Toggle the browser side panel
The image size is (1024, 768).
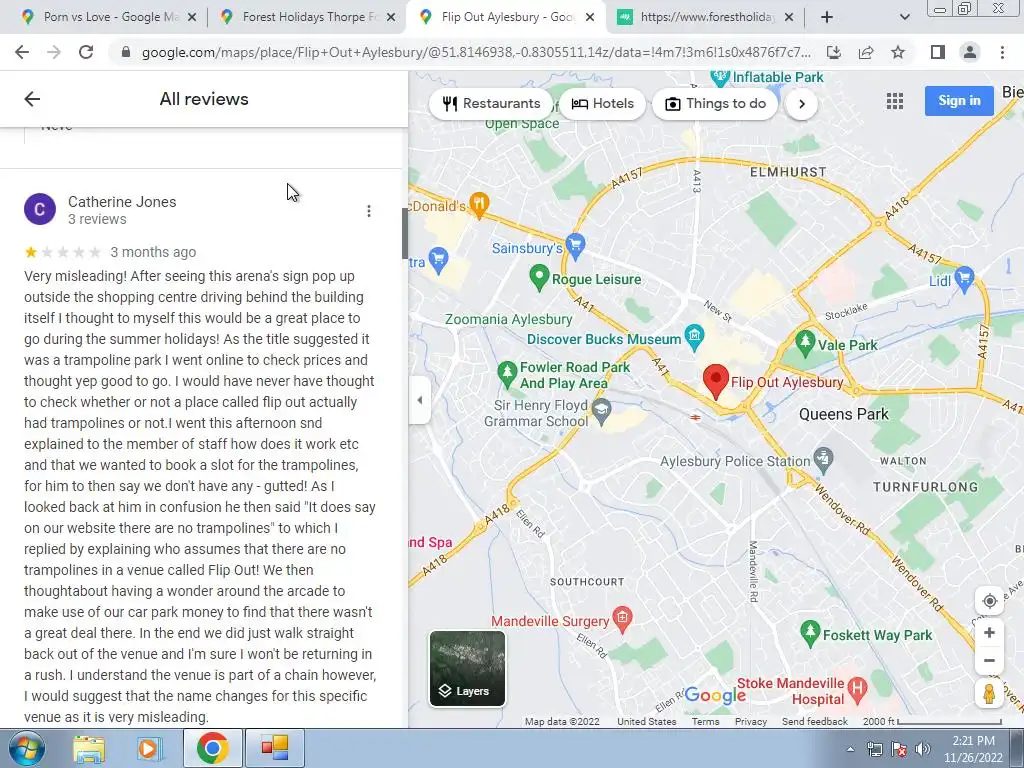coord(938,52)
